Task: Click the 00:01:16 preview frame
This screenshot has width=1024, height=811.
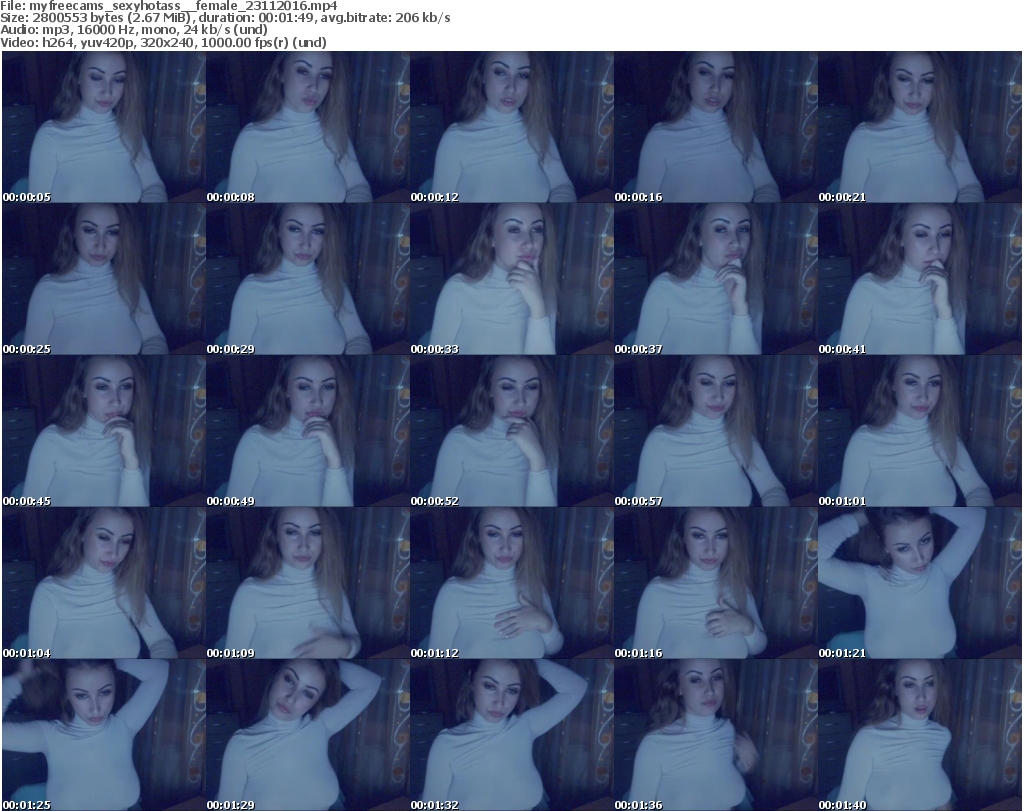Action: [716, 583]
